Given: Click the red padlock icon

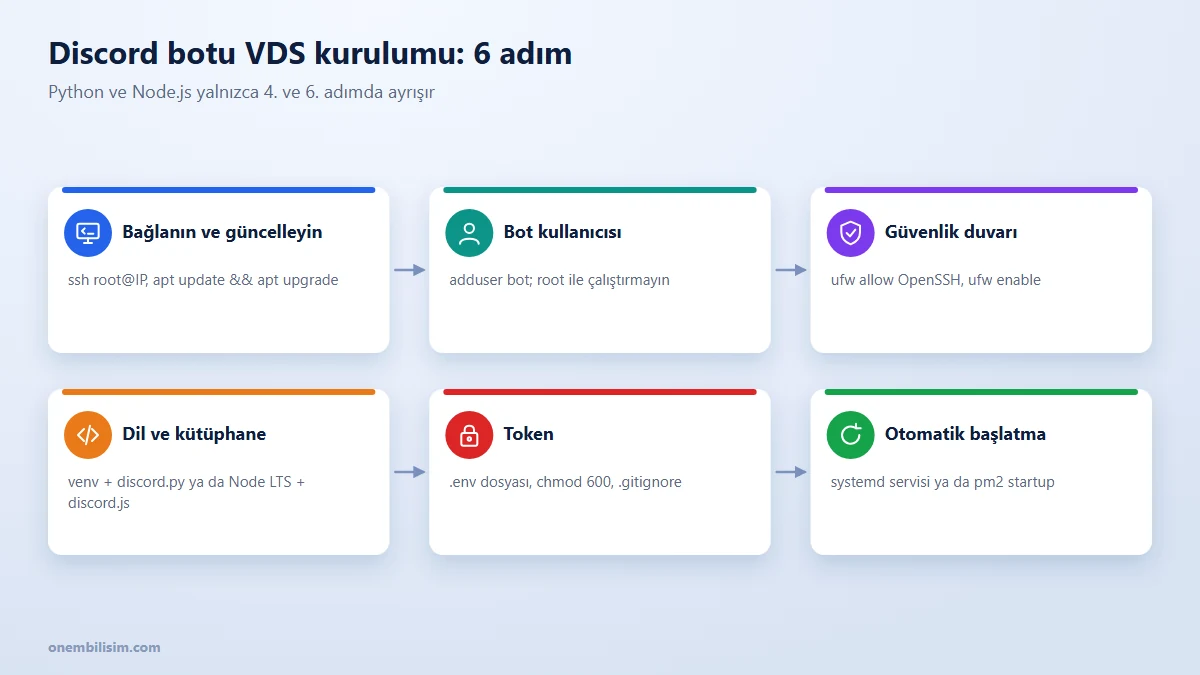Looking at the screenshot, I should [x=469, y=435].
